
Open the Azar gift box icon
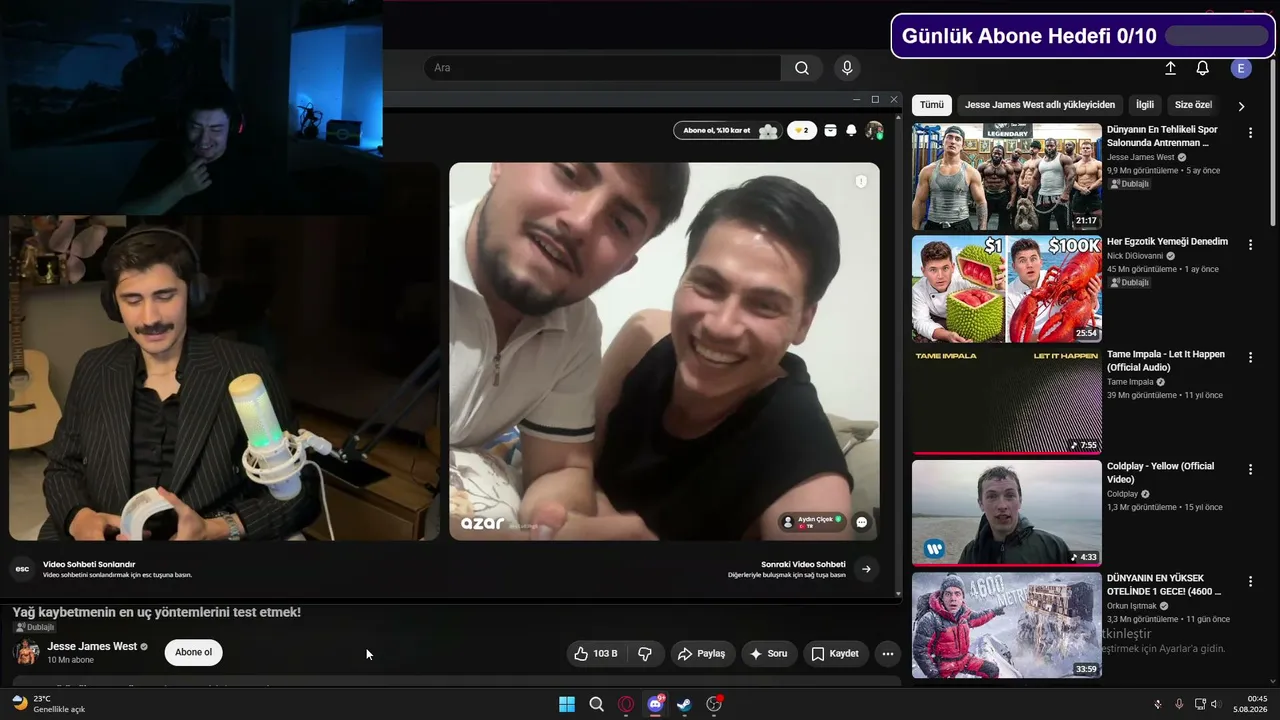click(830, 130)
